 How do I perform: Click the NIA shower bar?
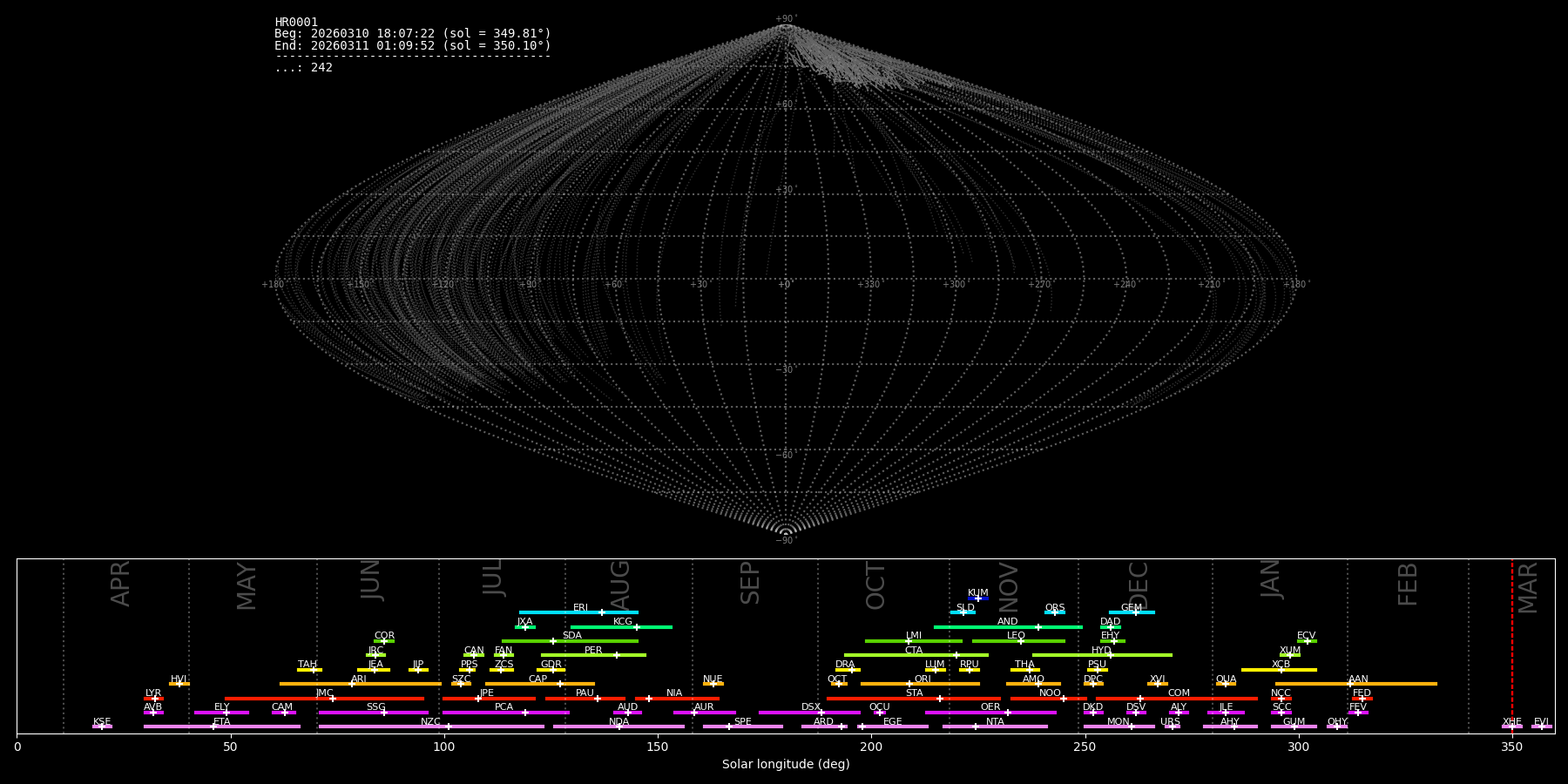[677, 699]
